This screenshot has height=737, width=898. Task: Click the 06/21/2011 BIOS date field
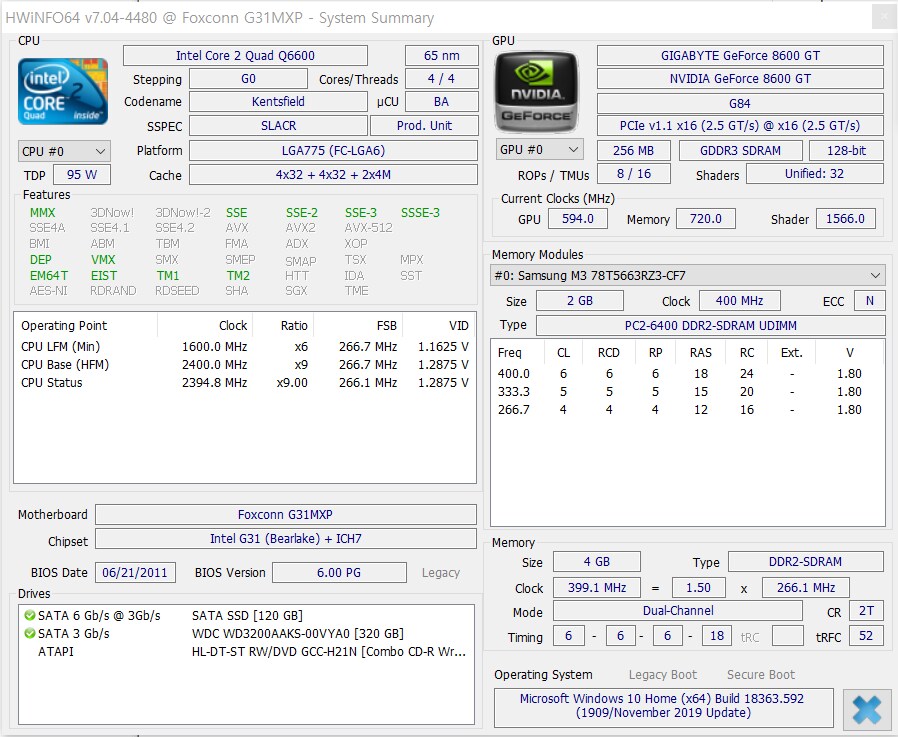click(x=135, y=573)
